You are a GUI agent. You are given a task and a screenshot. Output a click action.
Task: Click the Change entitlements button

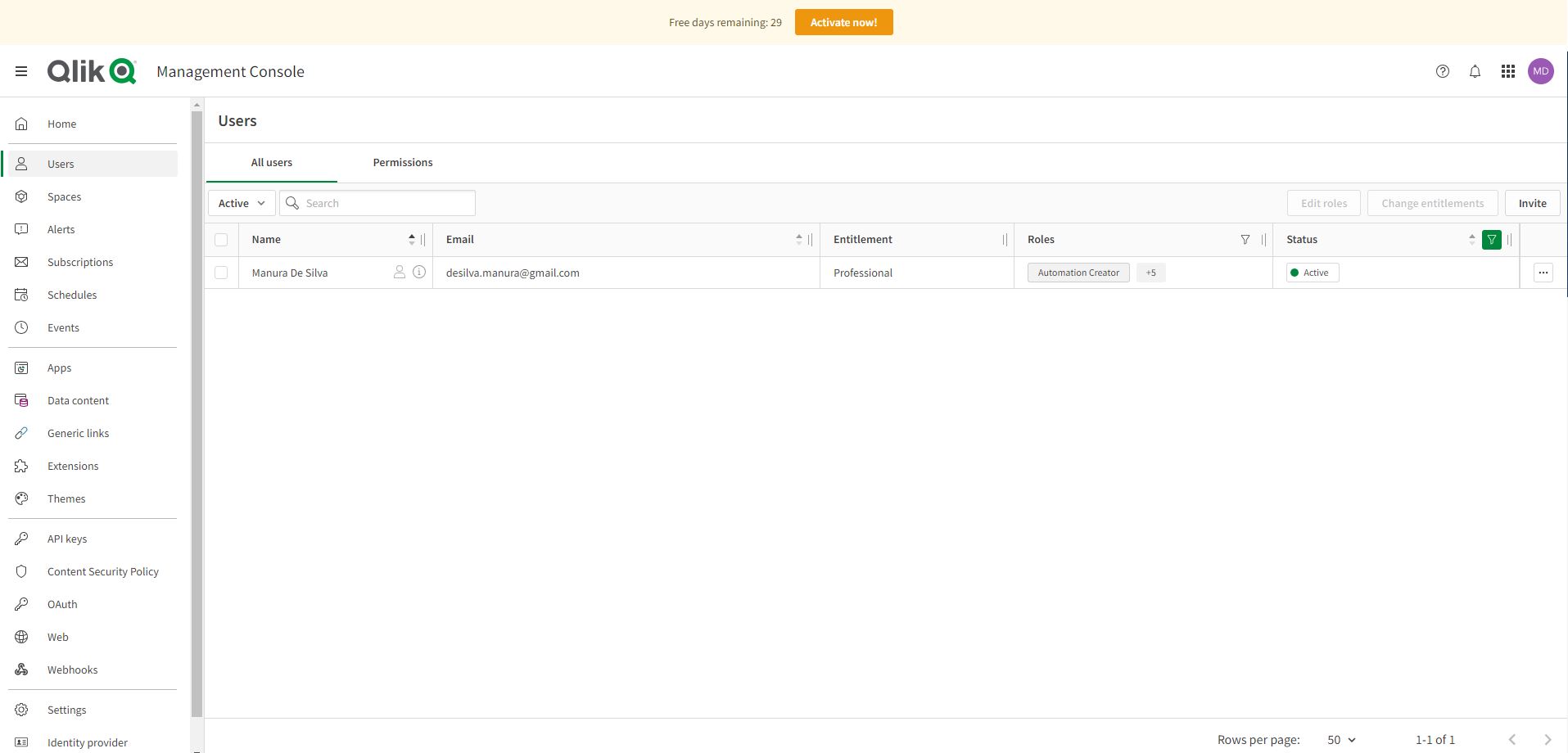[x=1433, y=203]
